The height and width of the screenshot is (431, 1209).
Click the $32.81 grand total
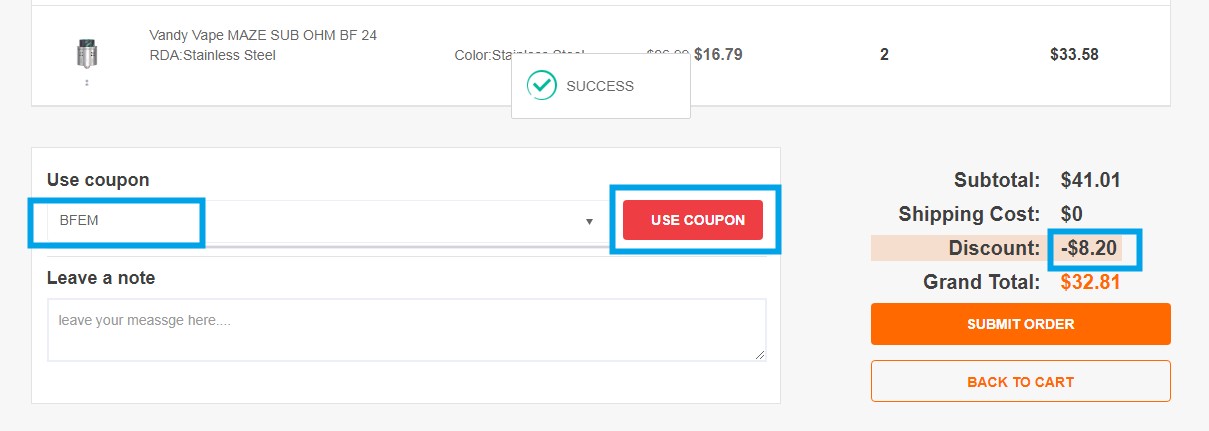click(x=1090, y=282)
